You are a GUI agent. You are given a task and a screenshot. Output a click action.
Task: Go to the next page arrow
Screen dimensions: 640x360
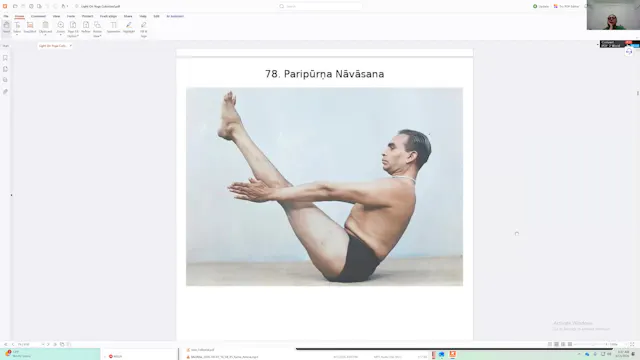click(48, 344)
